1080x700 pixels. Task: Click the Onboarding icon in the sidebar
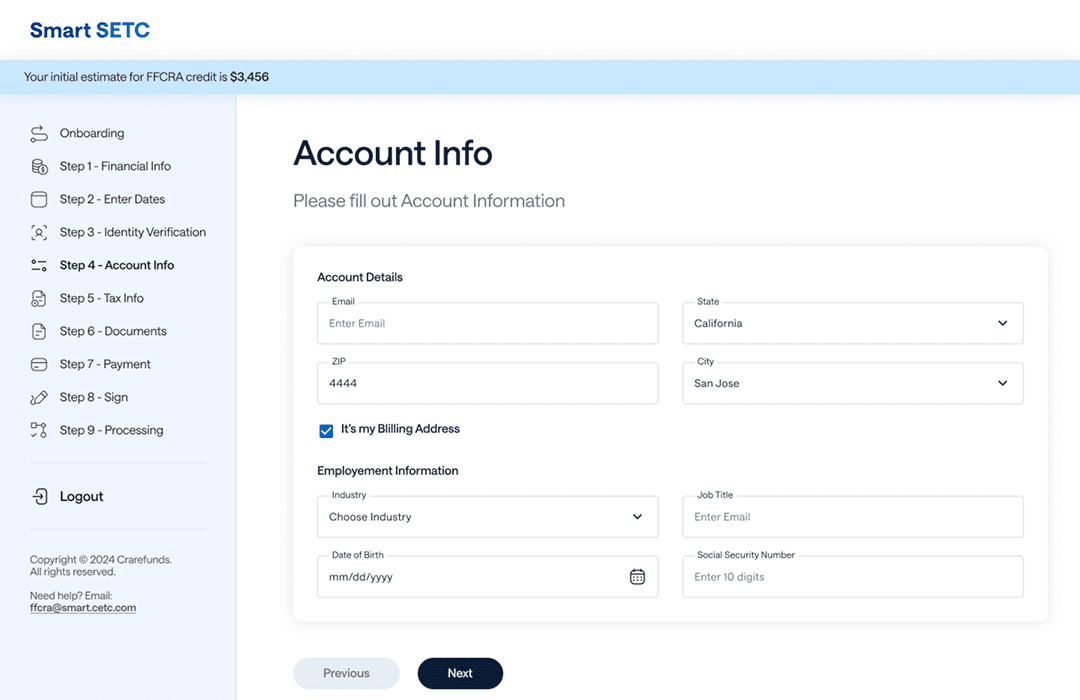38,132
